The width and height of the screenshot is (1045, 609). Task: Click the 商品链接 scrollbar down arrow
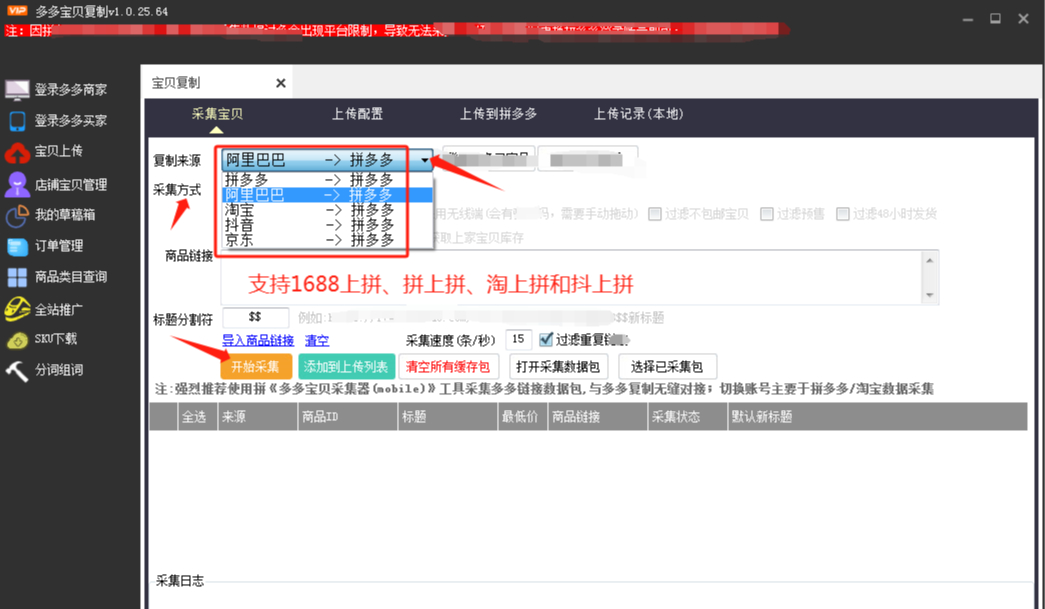[930, 295]
